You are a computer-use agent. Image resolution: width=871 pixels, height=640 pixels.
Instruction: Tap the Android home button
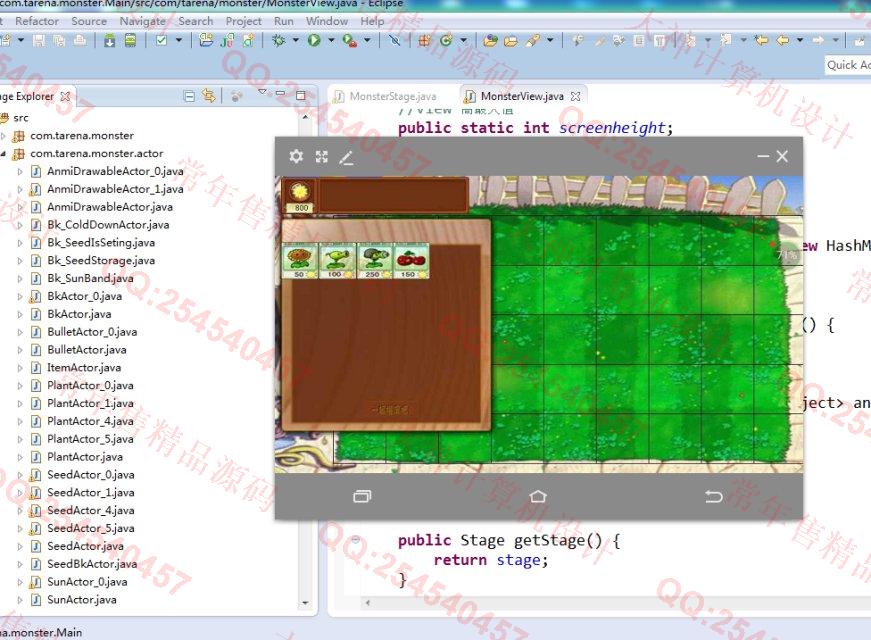[538, 496]
